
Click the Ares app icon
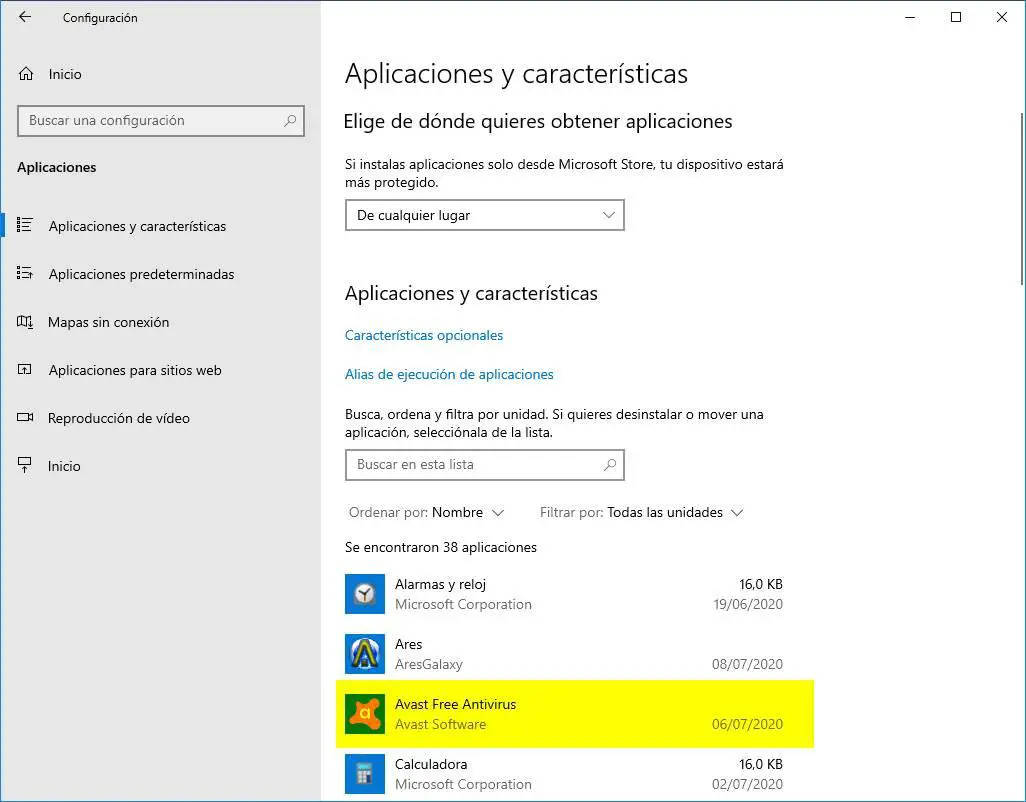(x=364, y=654)
